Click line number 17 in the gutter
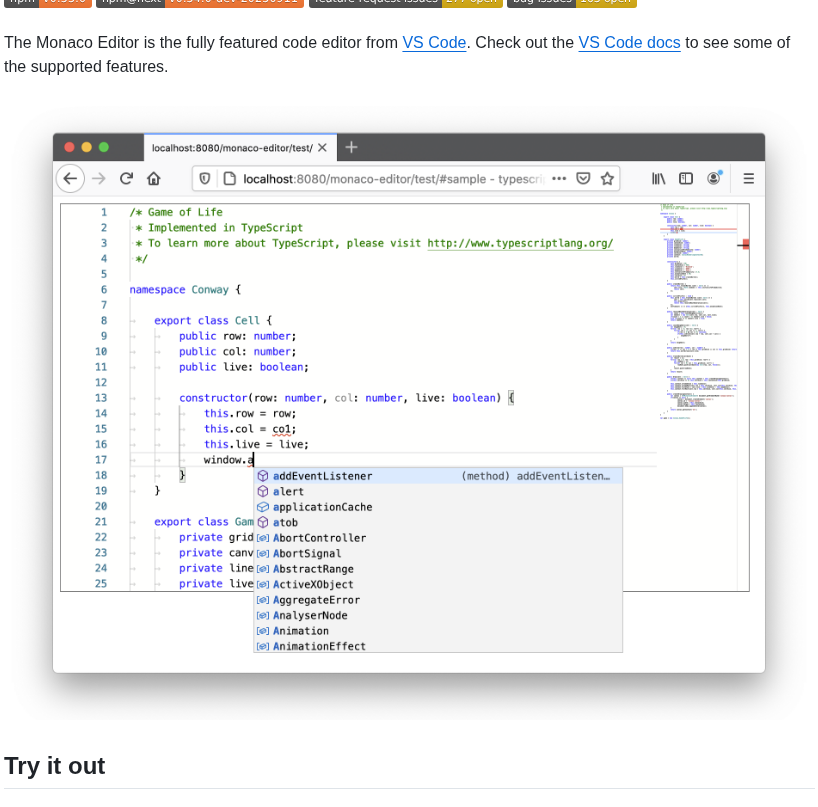 click(x=101, y=460)
